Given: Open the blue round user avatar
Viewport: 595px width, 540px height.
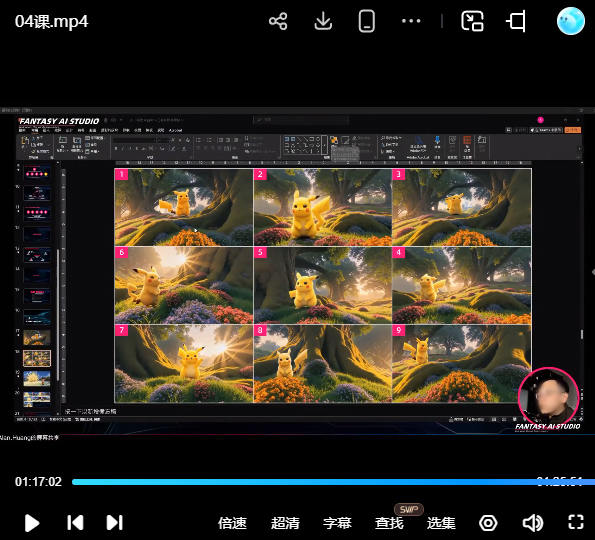Looking at the screenshot, I should (x=570, y=21).
